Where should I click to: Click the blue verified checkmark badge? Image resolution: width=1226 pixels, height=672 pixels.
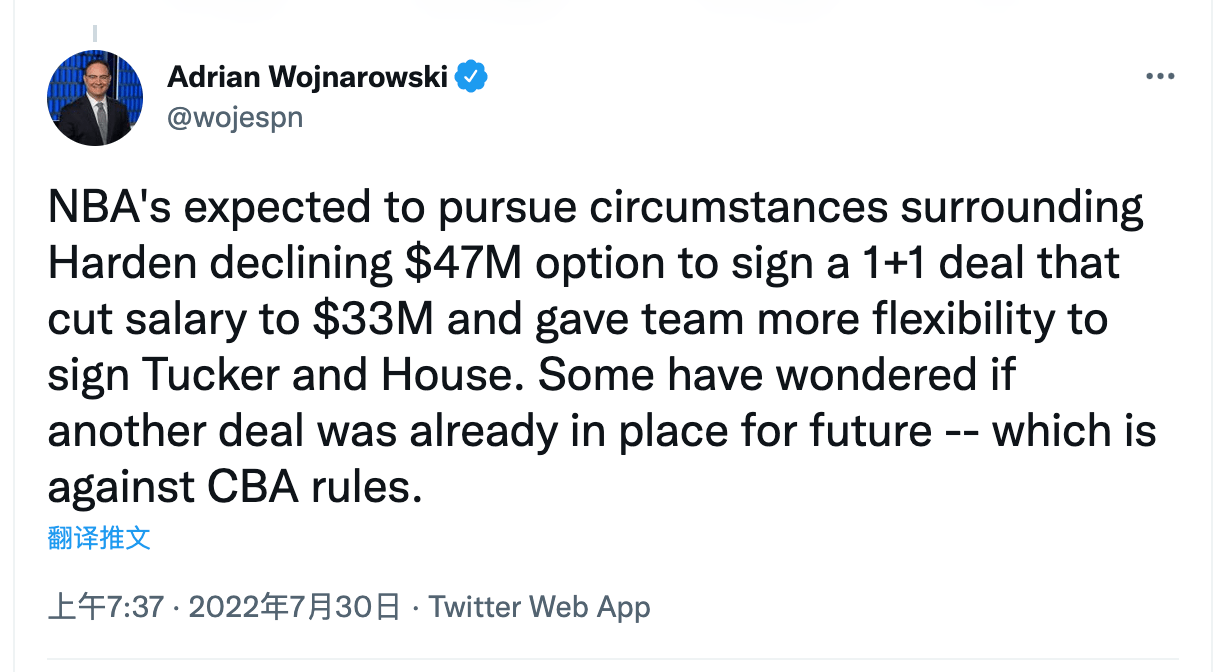tap(471, 76)
